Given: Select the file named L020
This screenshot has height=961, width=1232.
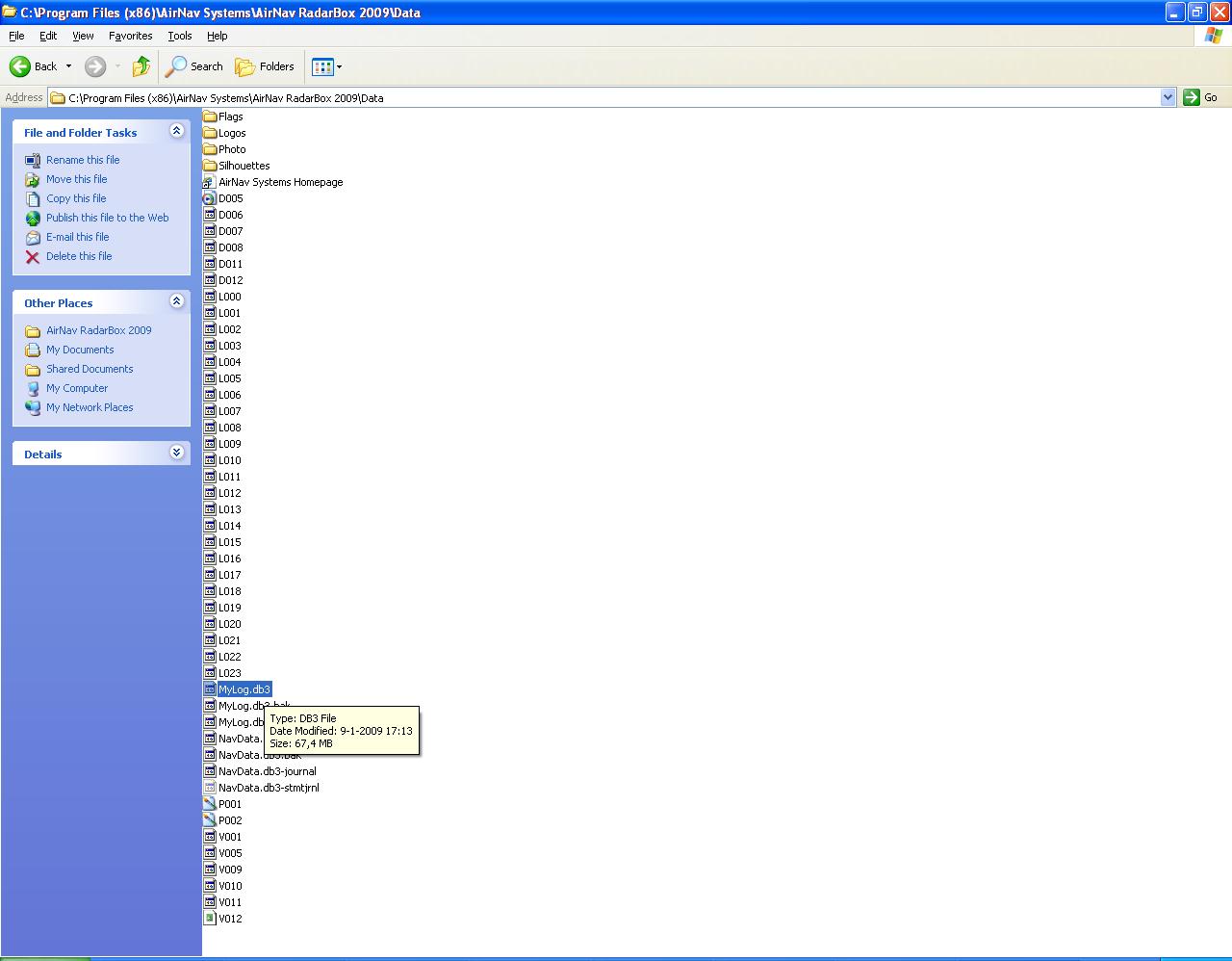Looking at the screenshot, I should [x=230, y=624].
